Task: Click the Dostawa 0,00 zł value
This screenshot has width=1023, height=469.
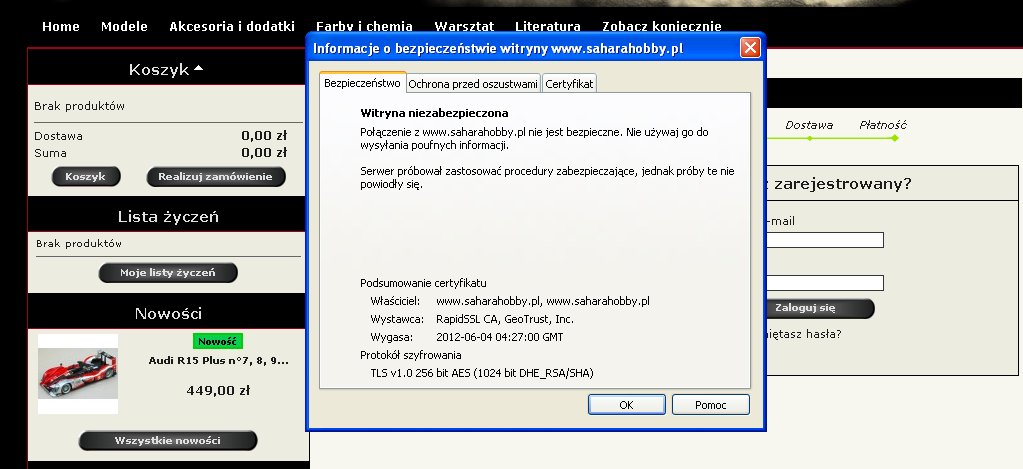Action: point(264,136)
